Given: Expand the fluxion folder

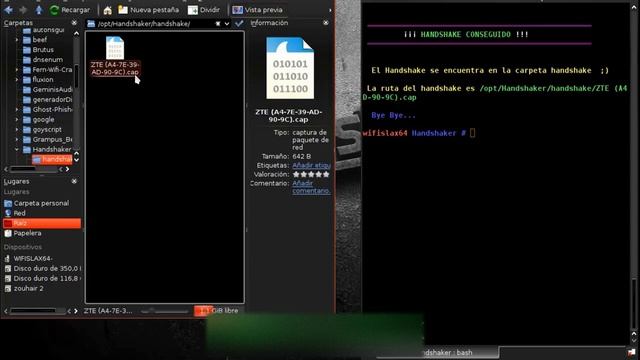Looking at the screenshot, I should tap(17, 80).
